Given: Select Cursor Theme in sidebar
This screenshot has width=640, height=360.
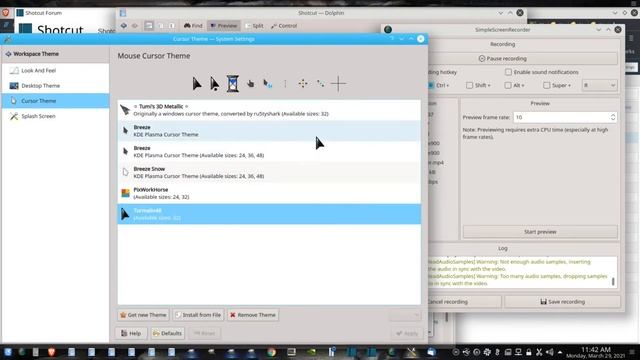Looking at the screenshot, I should point(56,101).
